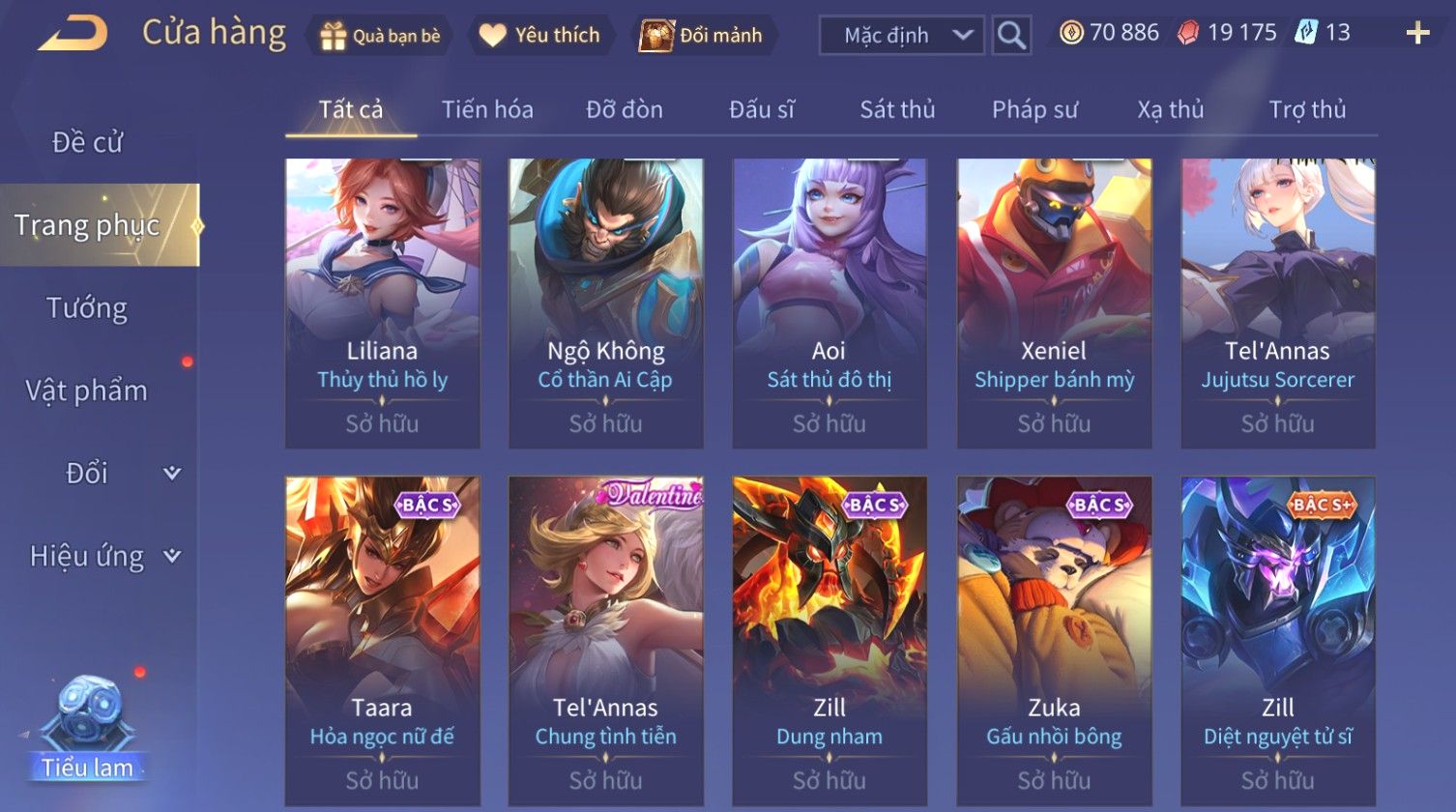
Task: Click the back arrow icon
Action: (x=73, y=34)
